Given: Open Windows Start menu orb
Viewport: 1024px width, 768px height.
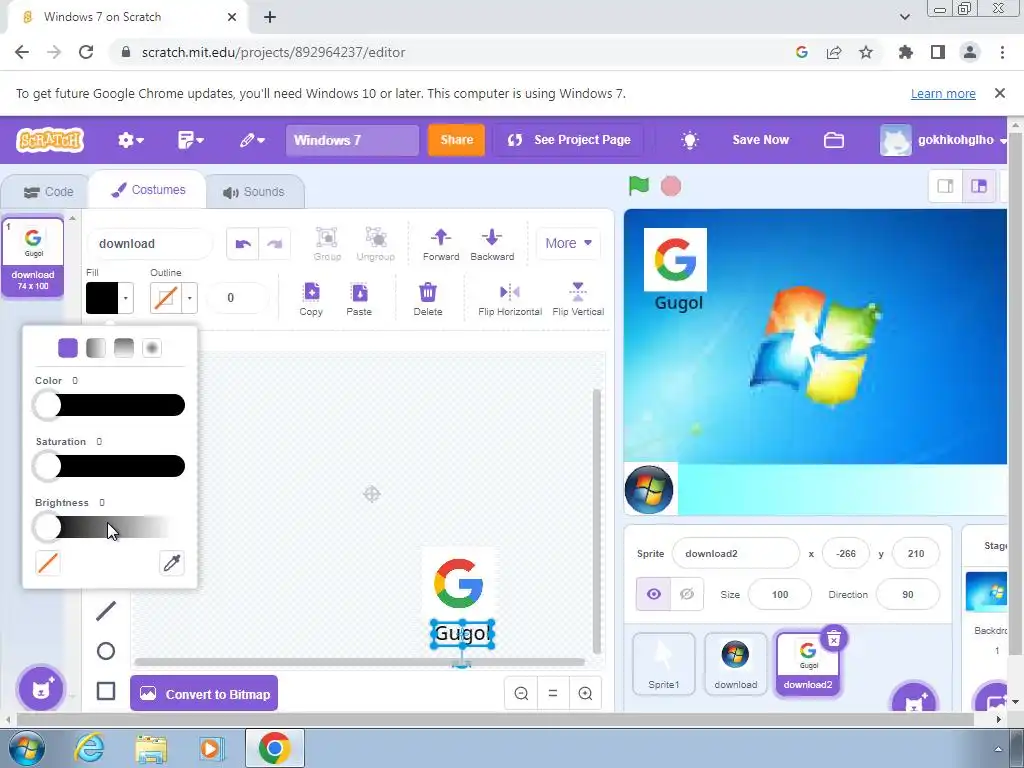Looking at the screenshot, I should (x=25, y=748).
